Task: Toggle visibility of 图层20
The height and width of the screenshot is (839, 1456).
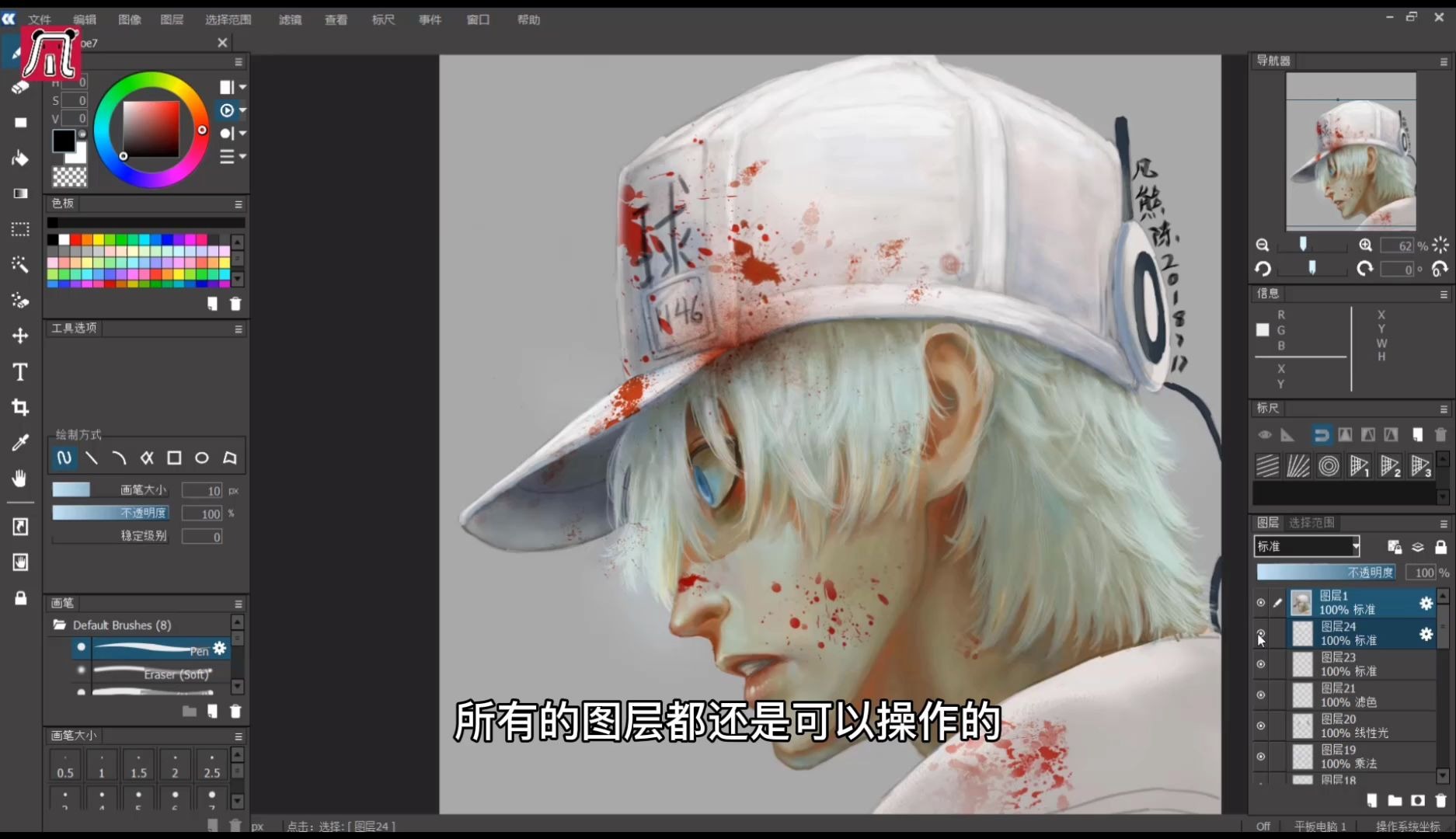Action: click(1261, 726)
